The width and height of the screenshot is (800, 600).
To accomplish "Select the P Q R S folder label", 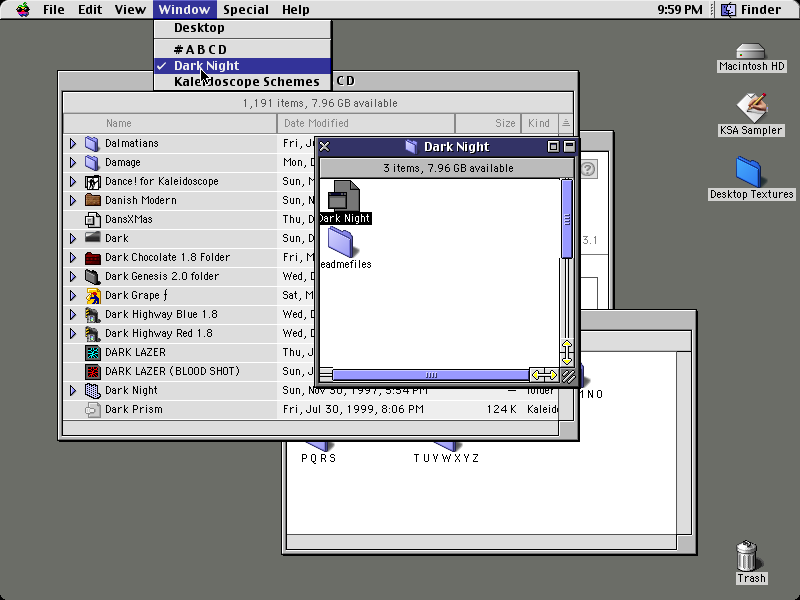I will point(318,458).
